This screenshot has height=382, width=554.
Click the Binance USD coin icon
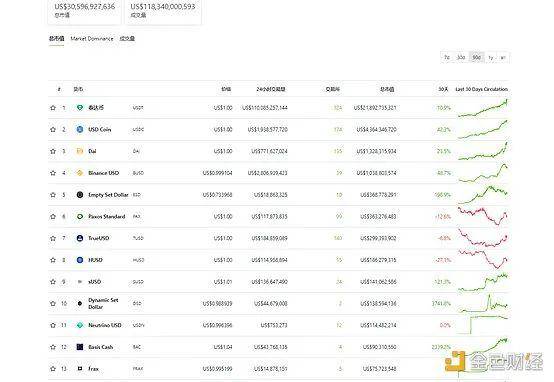[80, 173]
